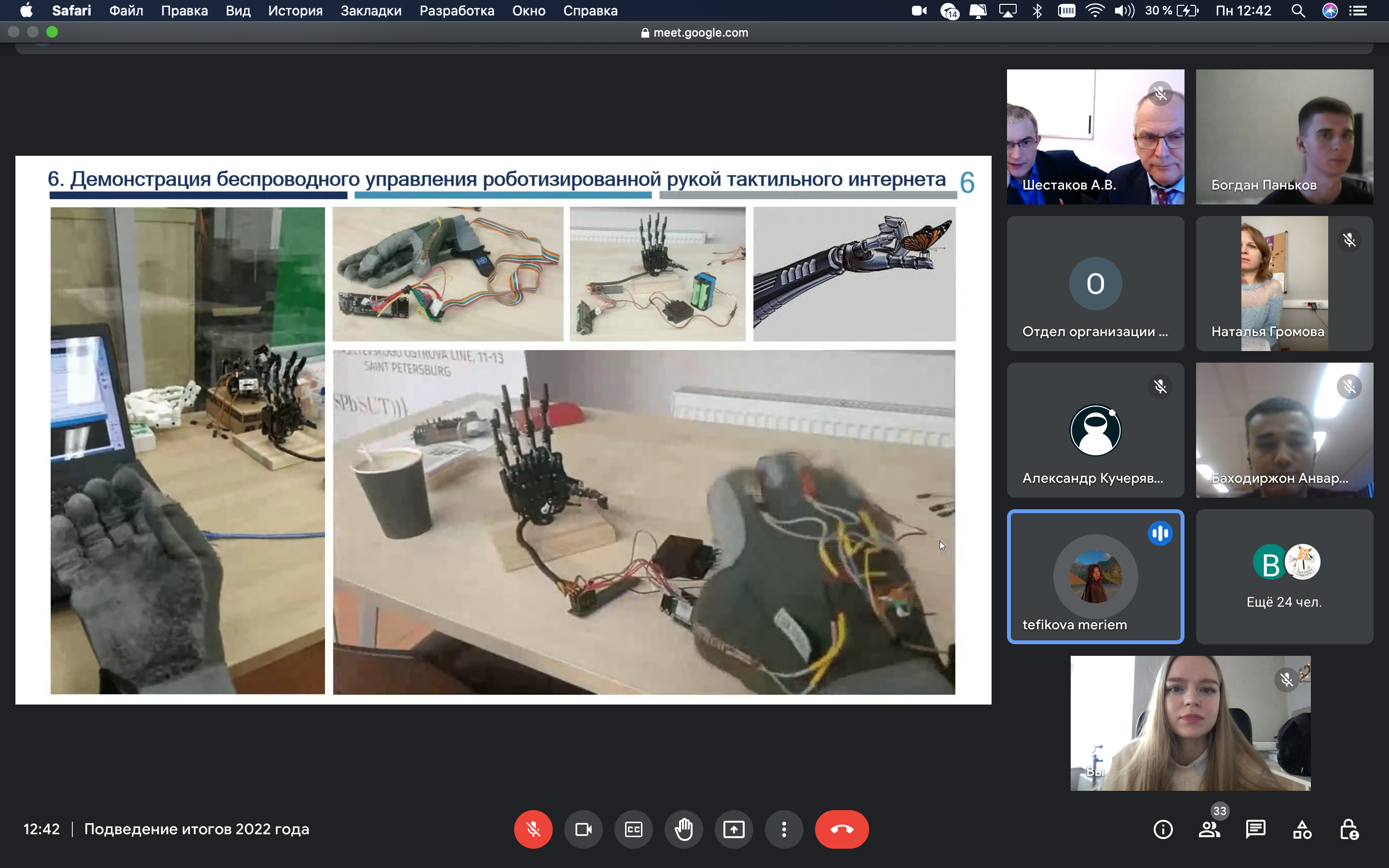Click the Шестаков А.В. video tile
The image size is (1389, 868).
[1094, 136]
